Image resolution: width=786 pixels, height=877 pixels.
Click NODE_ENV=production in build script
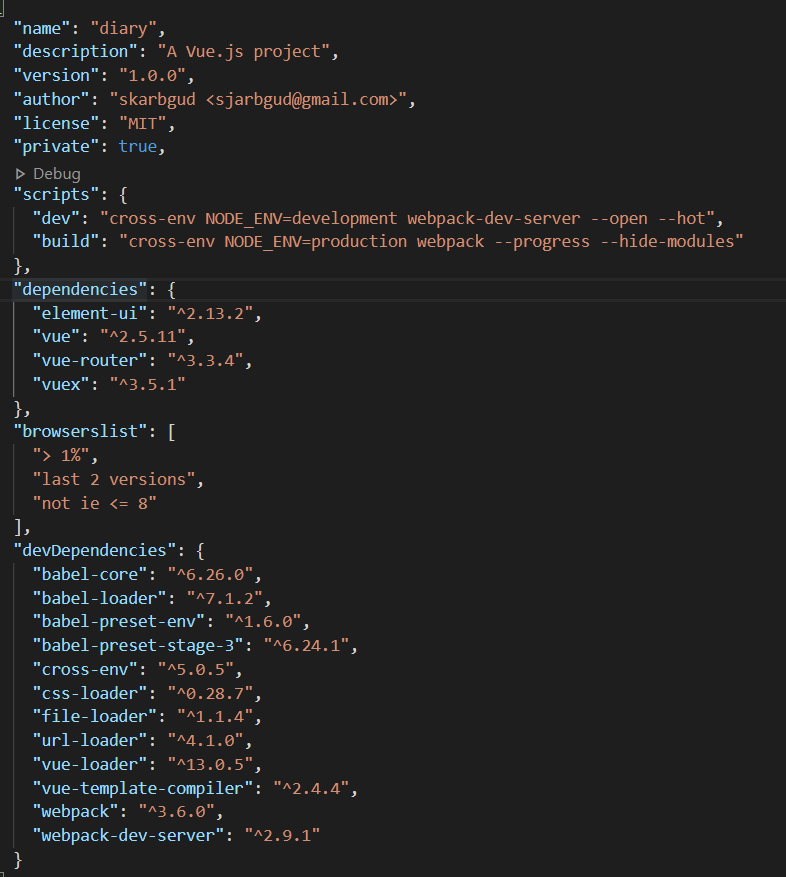pos(316,241)
